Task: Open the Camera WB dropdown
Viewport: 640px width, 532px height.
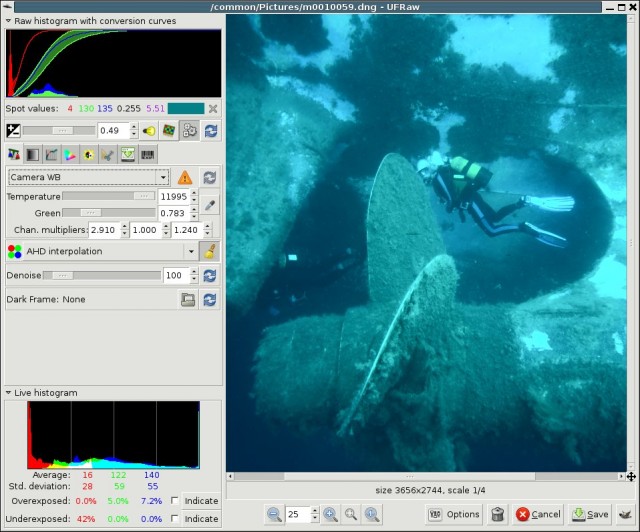Action: tap(88, 177)
